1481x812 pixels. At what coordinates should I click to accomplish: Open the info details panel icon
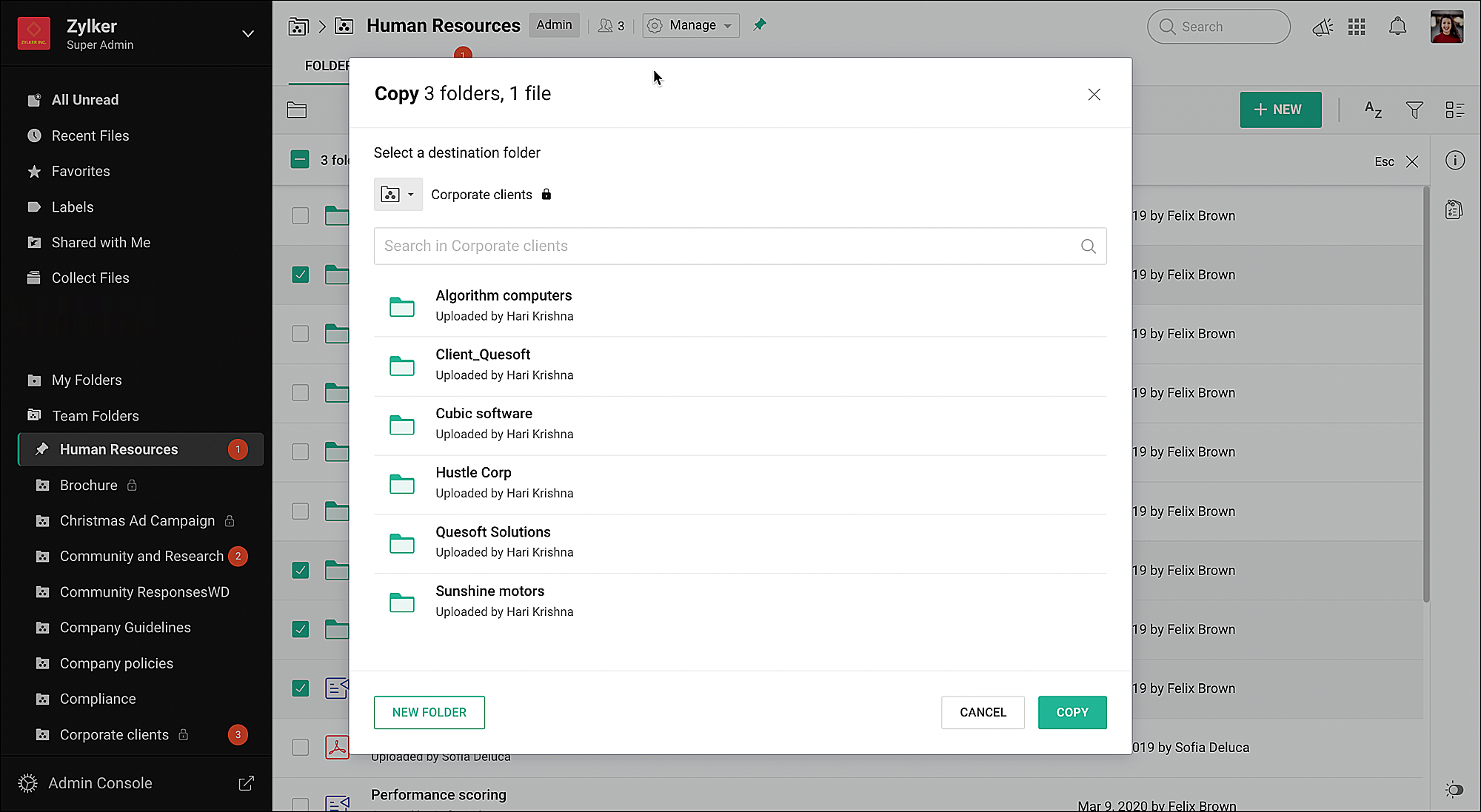1454,161
